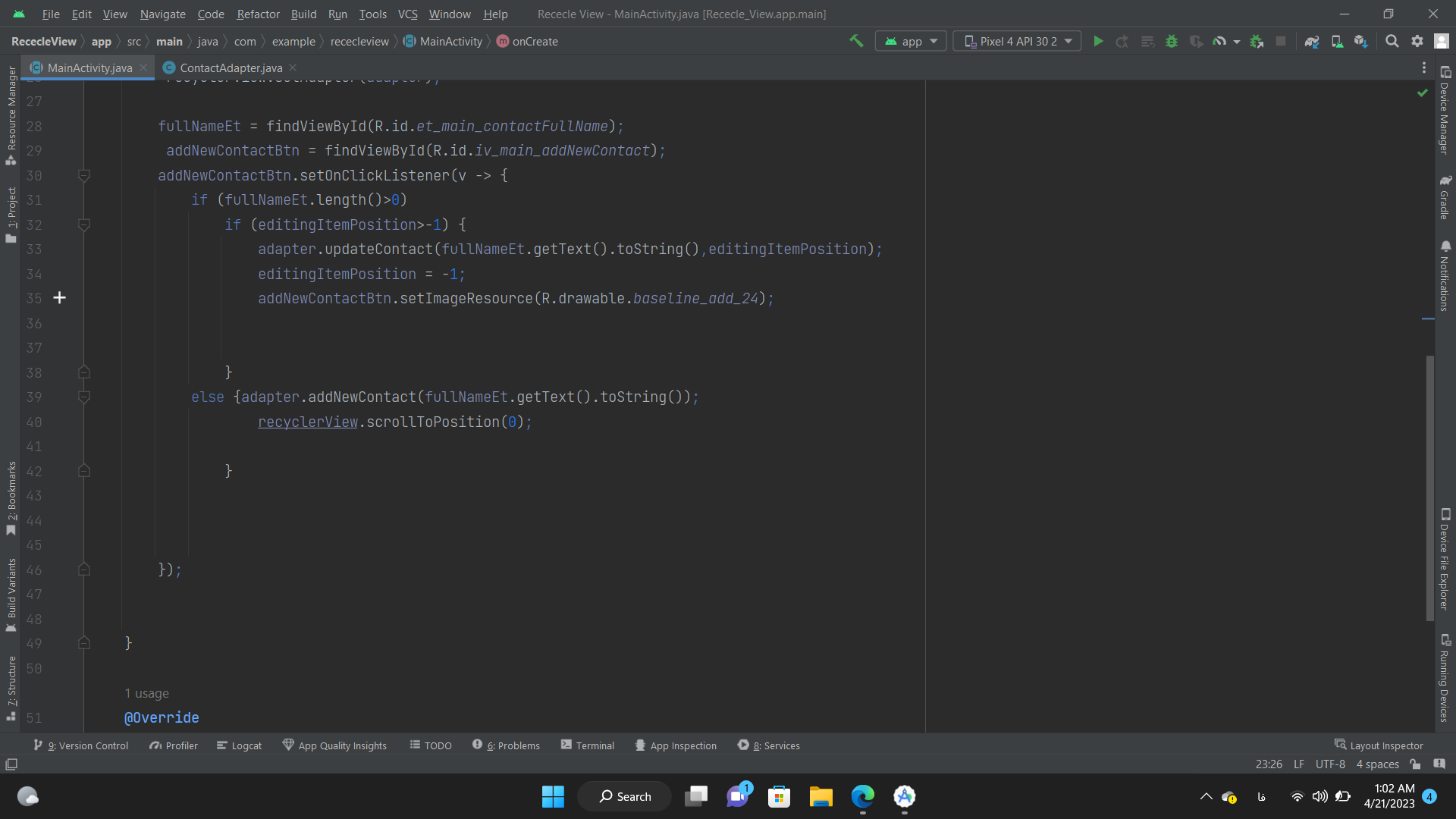Toggle the Notifications side panel
Image resolution: width=1456 pixels, height=819 pixels.
pos(1445,276)
